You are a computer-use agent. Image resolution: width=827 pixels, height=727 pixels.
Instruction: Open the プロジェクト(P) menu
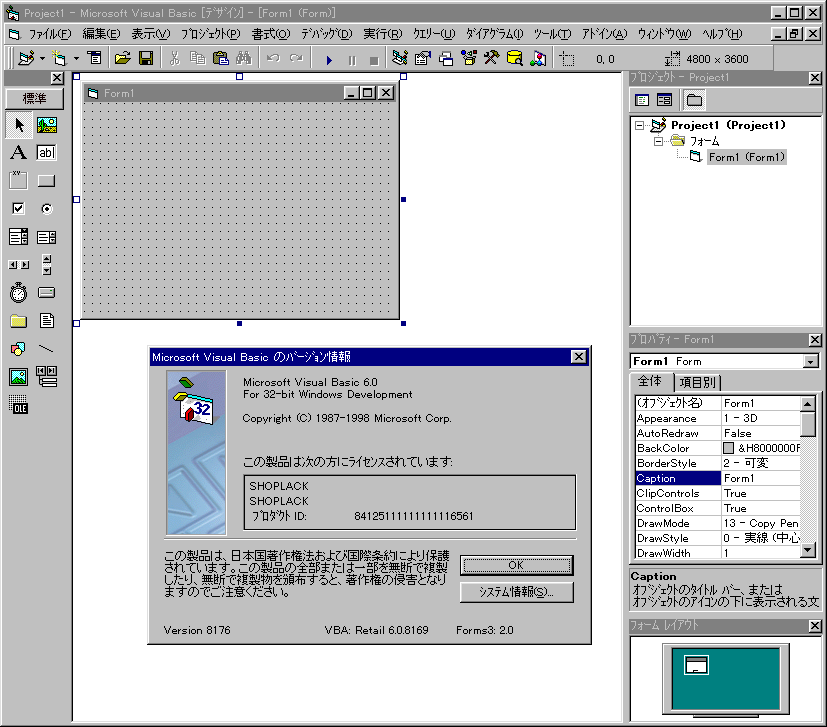210,34
